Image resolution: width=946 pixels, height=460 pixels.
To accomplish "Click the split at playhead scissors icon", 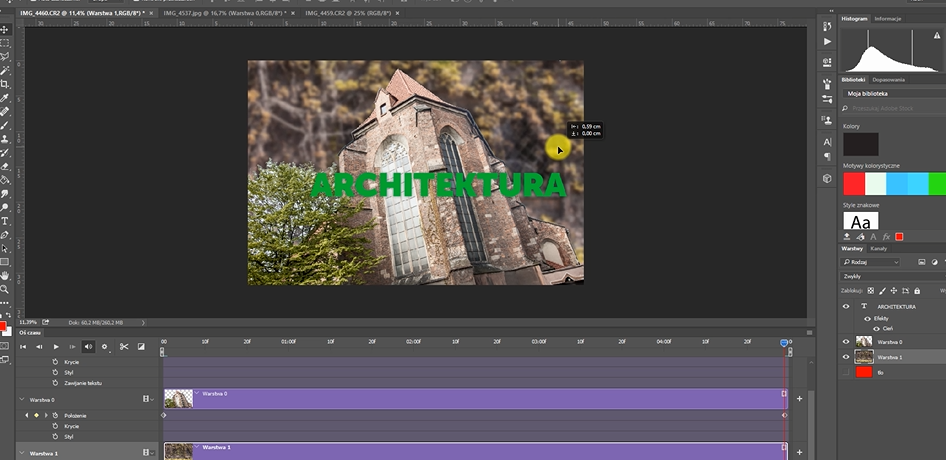I will coord(124,347).
